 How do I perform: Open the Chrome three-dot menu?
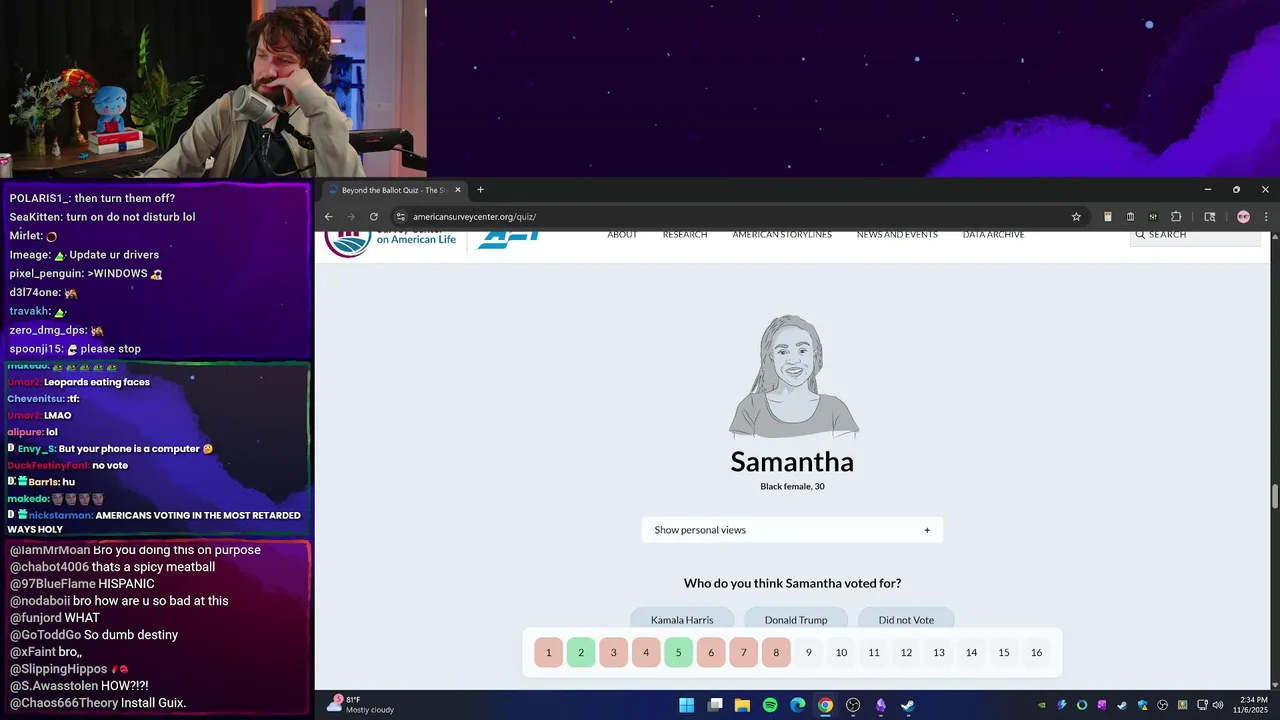[1266, 217]
